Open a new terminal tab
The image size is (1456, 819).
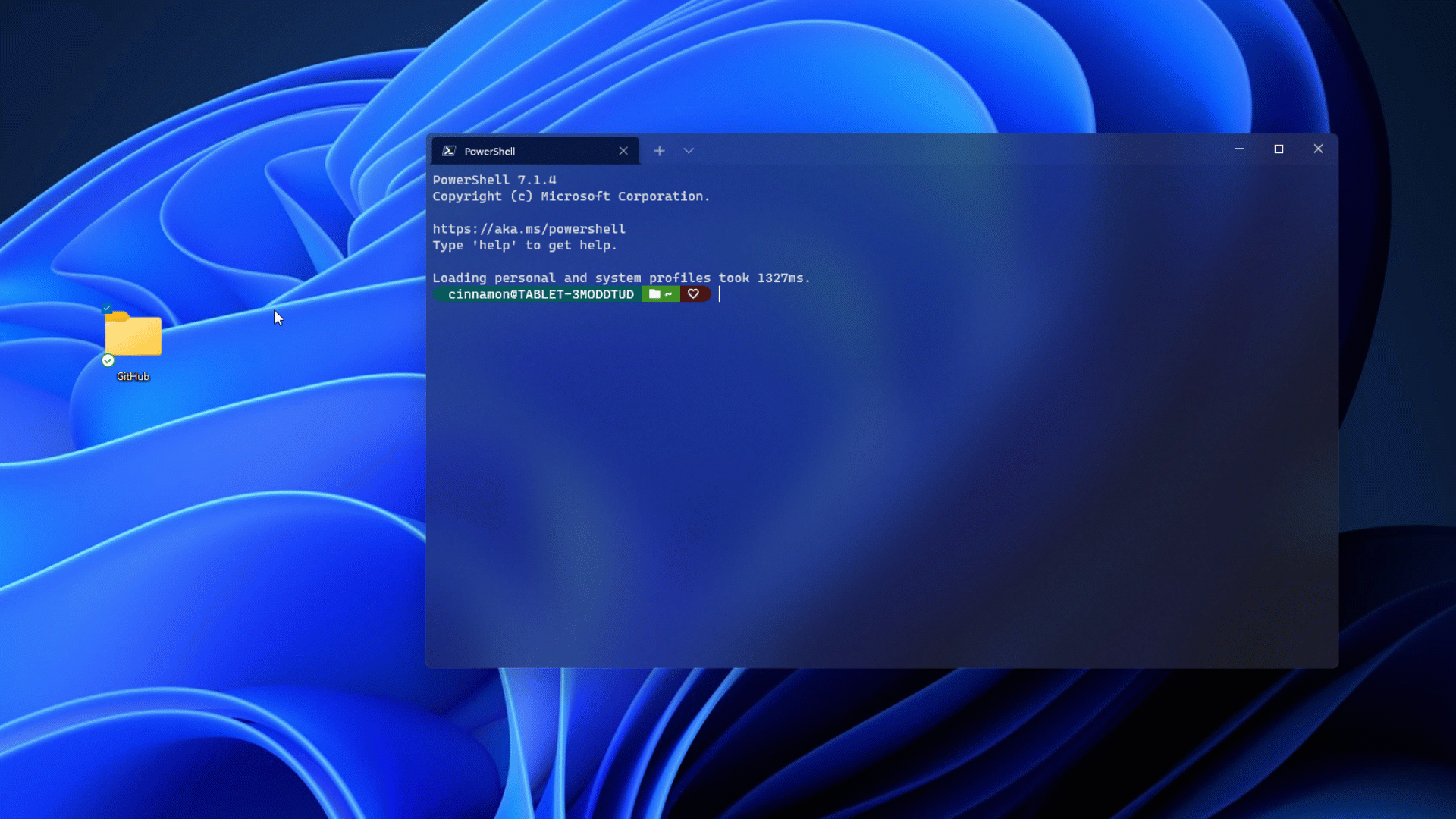pos(659,150)
